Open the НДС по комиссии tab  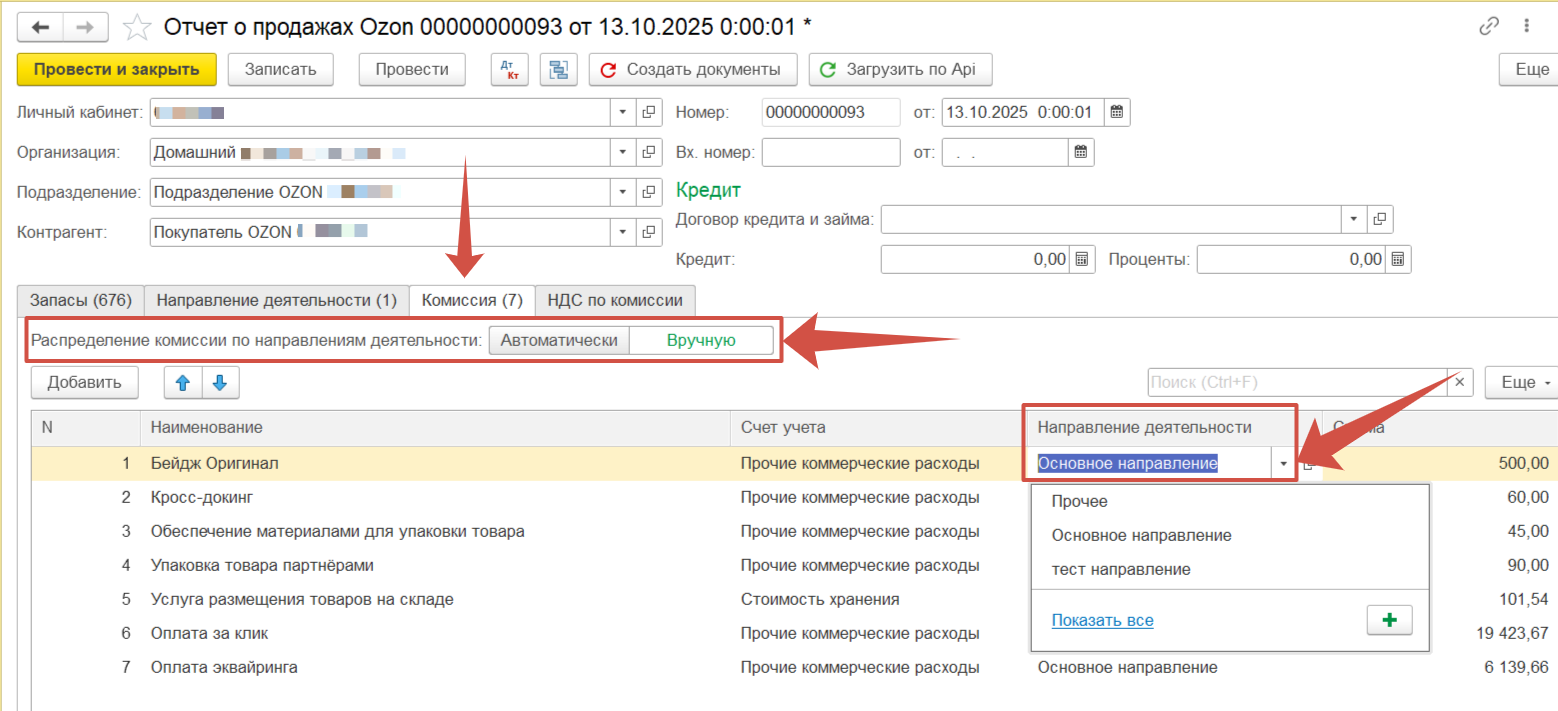click(615, 300)
